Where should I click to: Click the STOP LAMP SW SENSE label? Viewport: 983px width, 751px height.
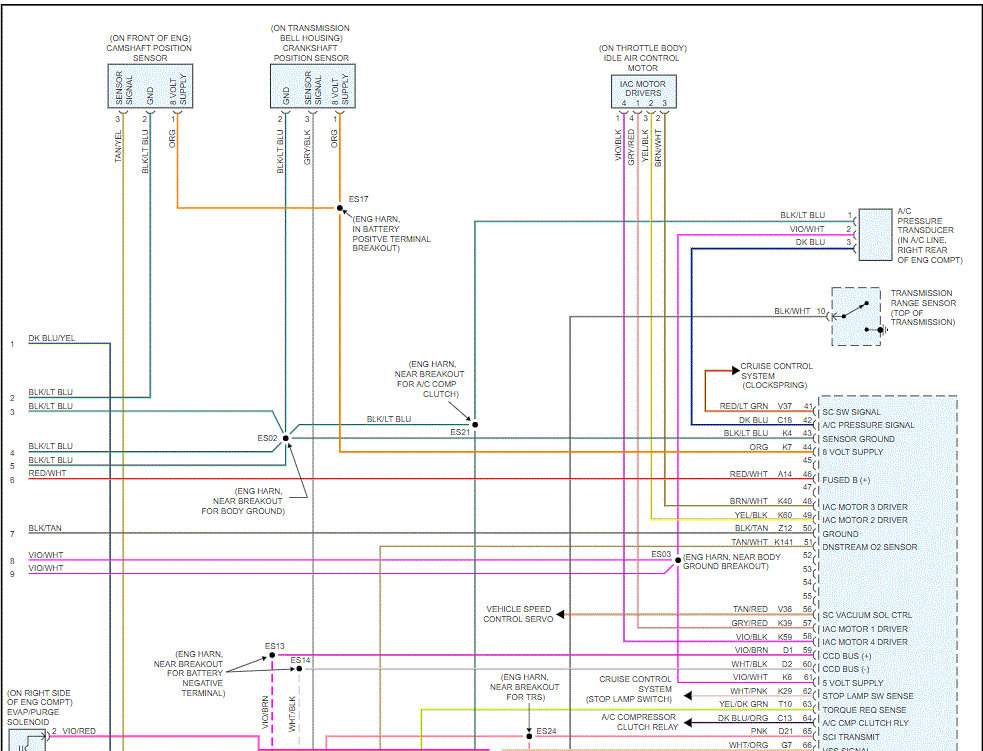pos(868,696)
